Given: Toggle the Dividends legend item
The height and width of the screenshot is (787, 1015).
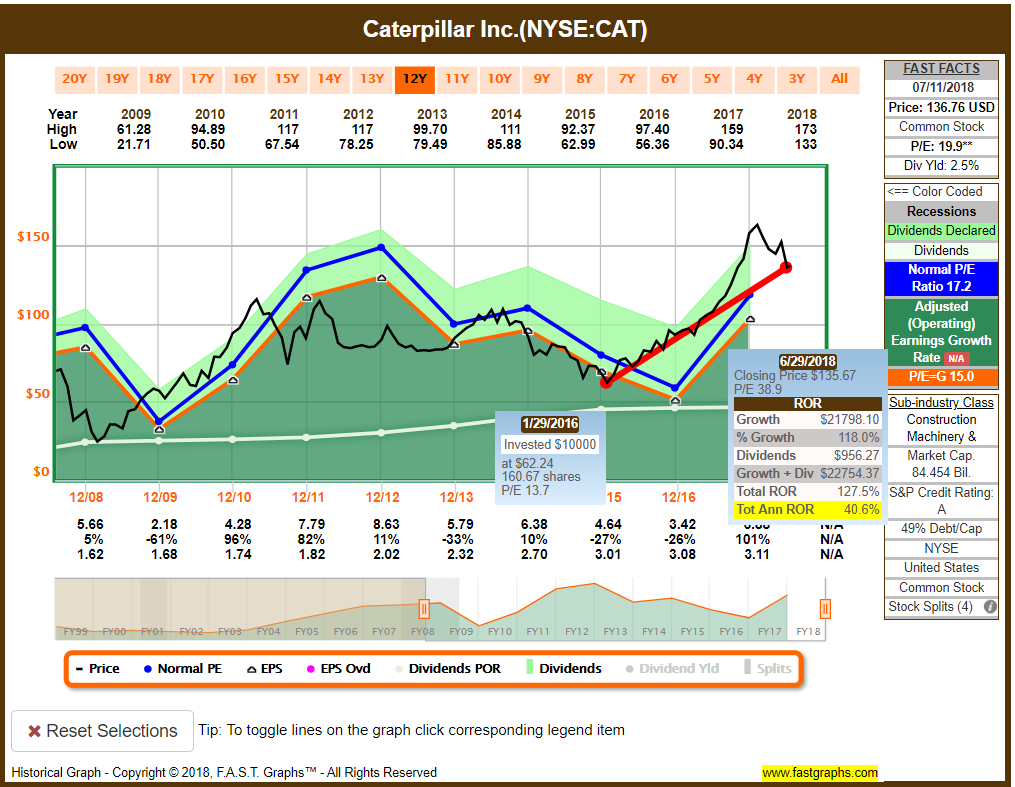Looking at the screenshot, I should (564, 669).
